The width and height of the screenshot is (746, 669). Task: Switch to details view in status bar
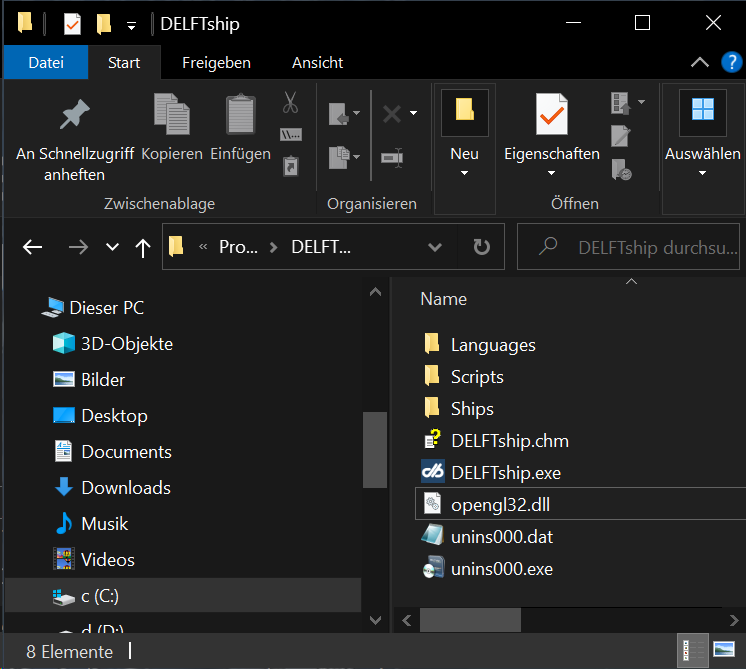coord(693,649)
